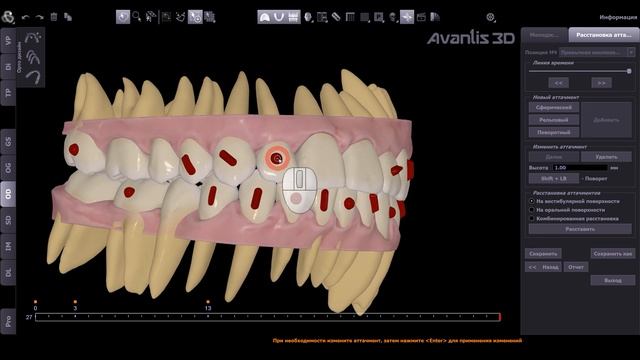Screen dimensions: 640x360
Task: Open the framed view dropdown icon
Action: pyautogui.click(x=379, y=17)
